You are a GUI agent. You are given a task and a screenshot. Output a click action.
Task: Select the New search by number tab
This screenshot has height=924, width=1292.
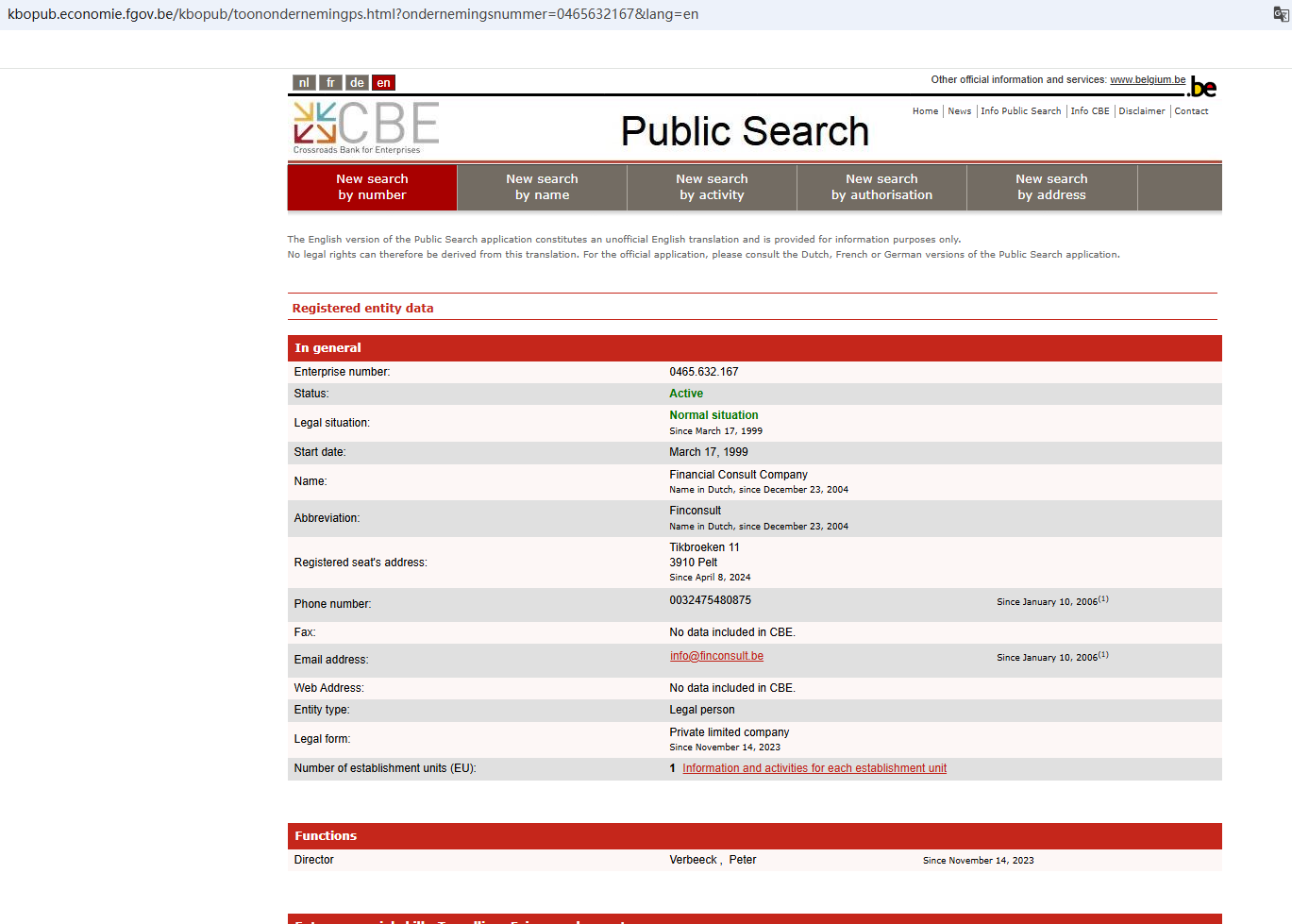(x=373, y=187)
